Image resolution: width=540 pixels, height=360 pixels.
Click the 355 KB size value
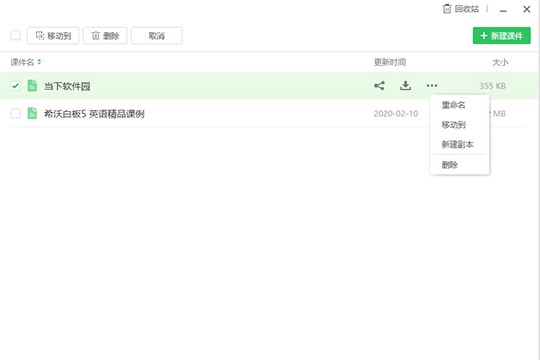pos(492,86)
